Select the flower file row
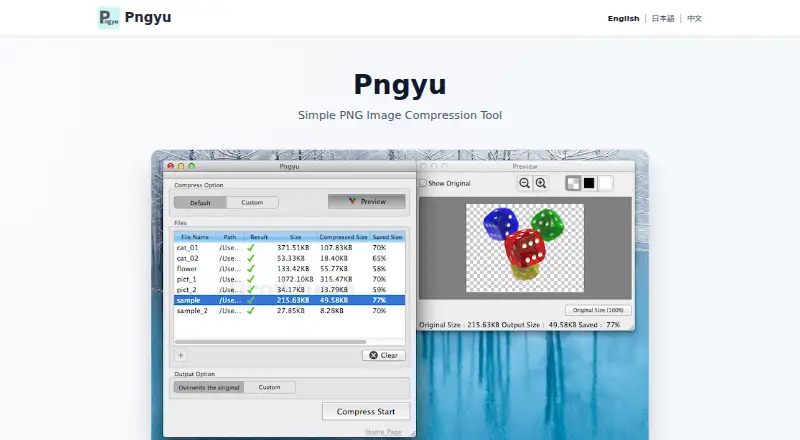The height and width of the screenshot is (440, 800). click(x=289, y=268)
